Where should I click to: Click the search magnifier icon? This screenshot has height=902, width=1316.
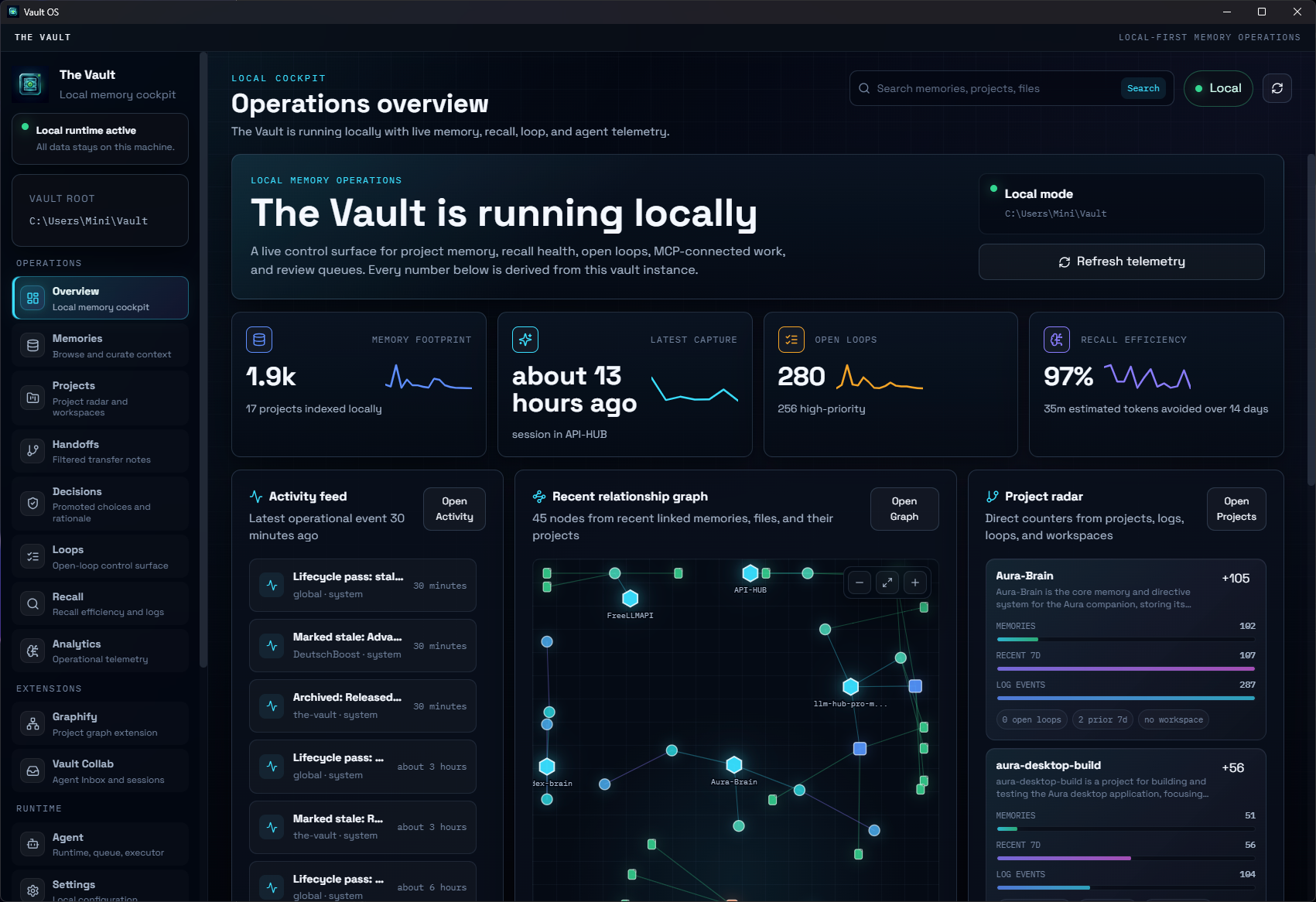pos(864,88)
